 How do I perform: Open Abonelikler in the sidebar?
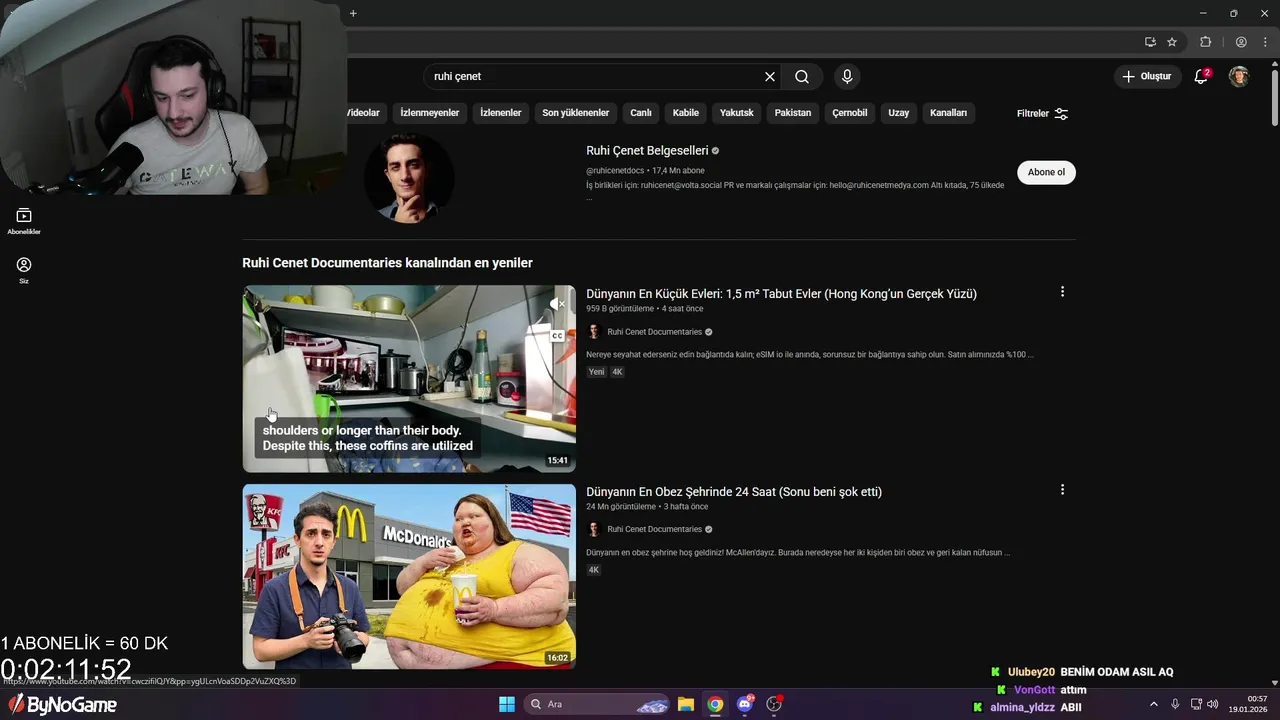pyautogui.click(x=24, y=221)
